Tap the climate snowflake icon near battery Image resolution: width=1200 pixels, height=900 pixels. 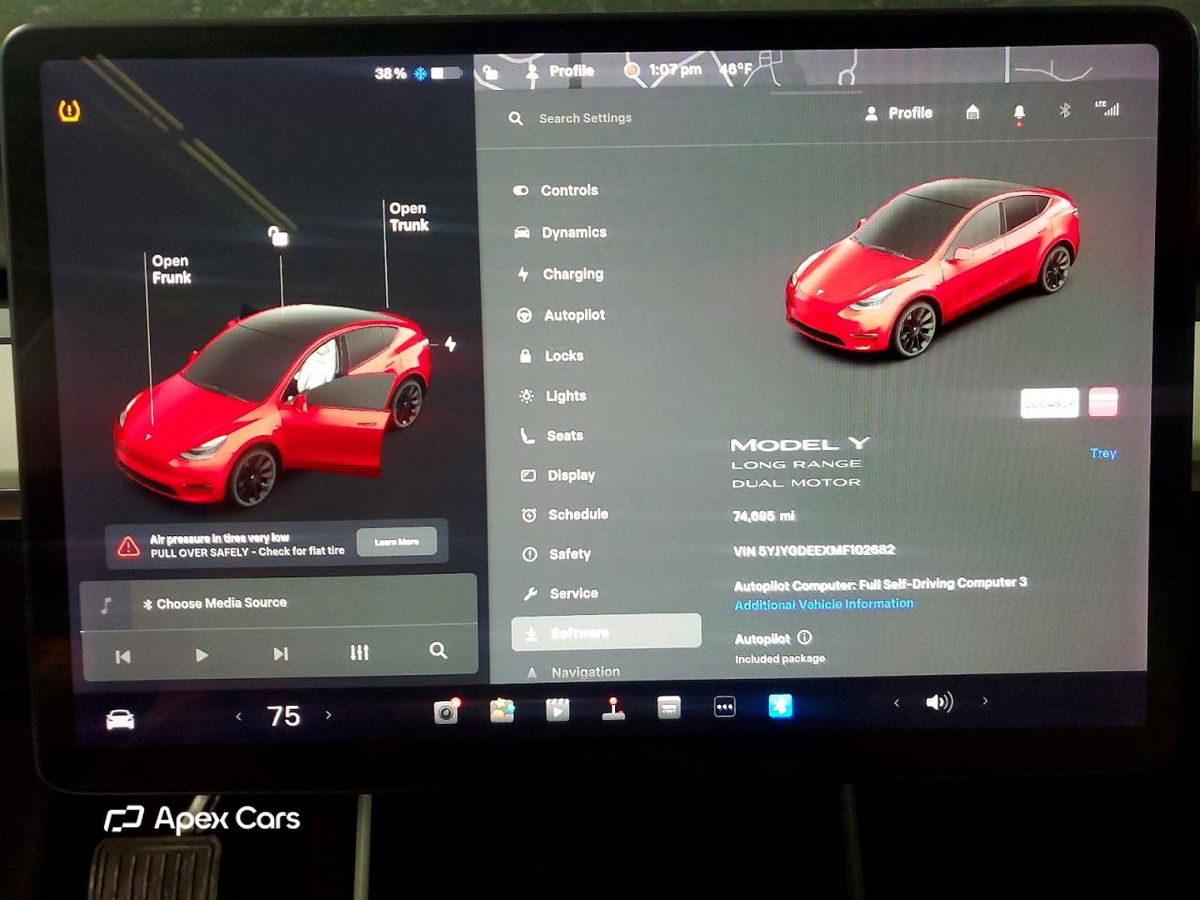(x=421, y=73)
